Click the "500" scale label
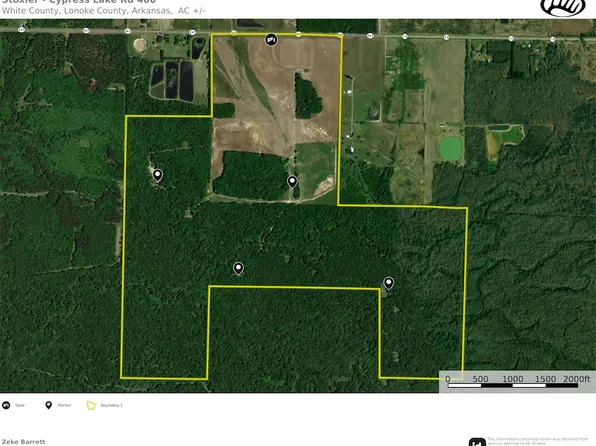Screen dimensions: 596x446 tap(480, 379)
